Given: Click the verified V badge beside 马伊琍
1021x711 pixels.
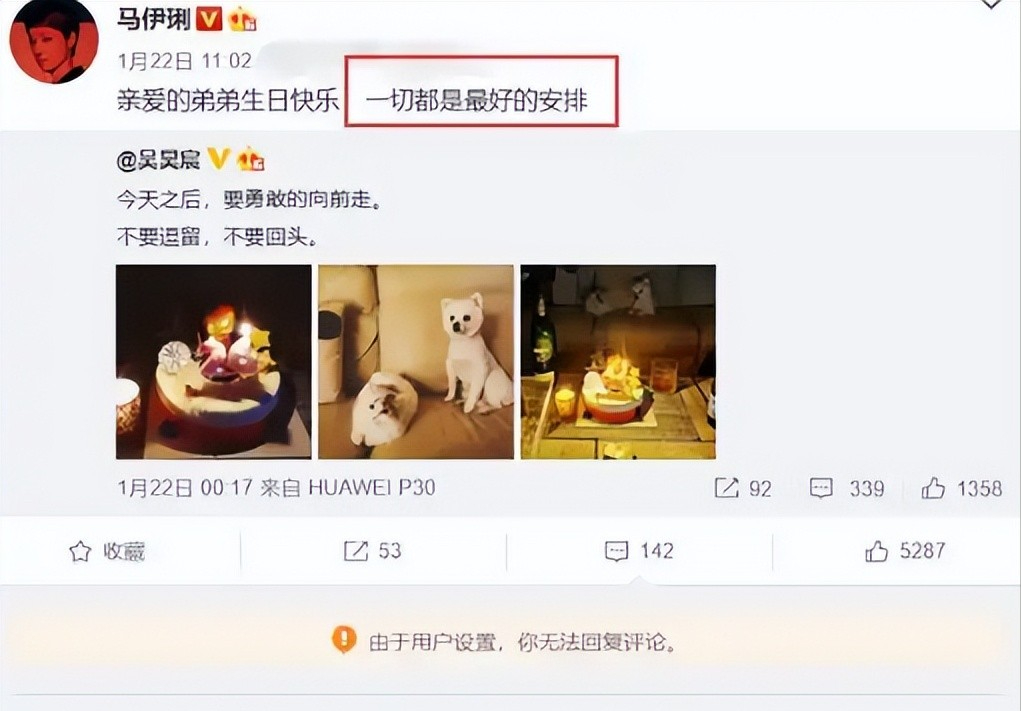Looking at the screenshot, I should [208, 19].
